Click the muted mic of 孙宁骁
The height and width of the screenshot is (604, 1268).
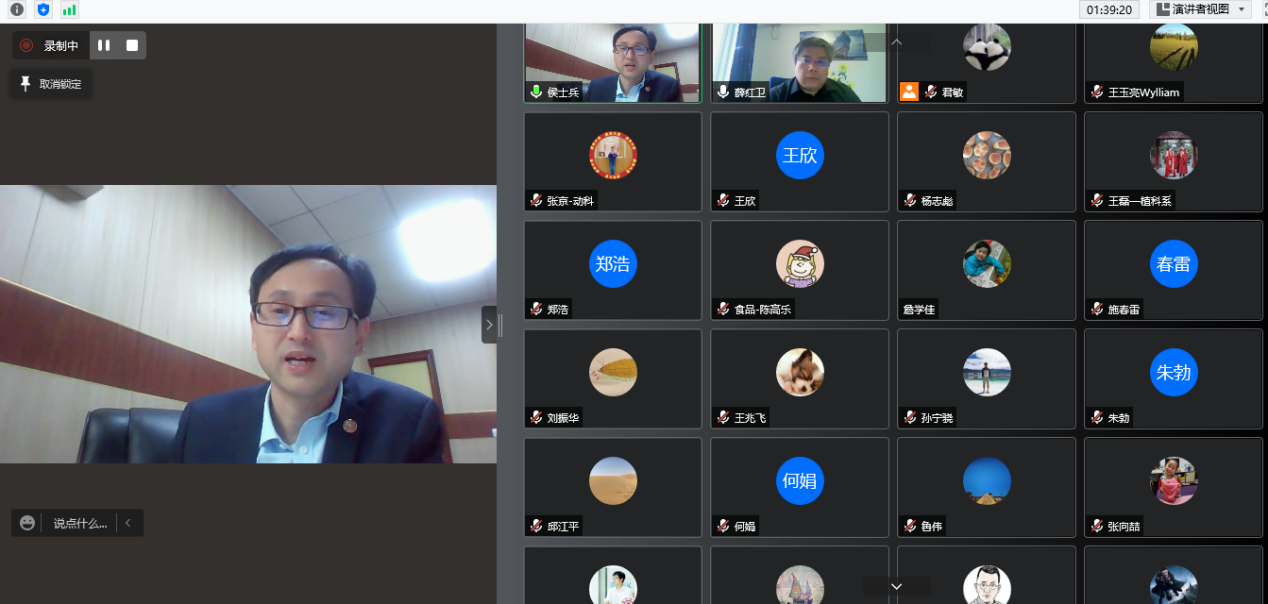910,418
